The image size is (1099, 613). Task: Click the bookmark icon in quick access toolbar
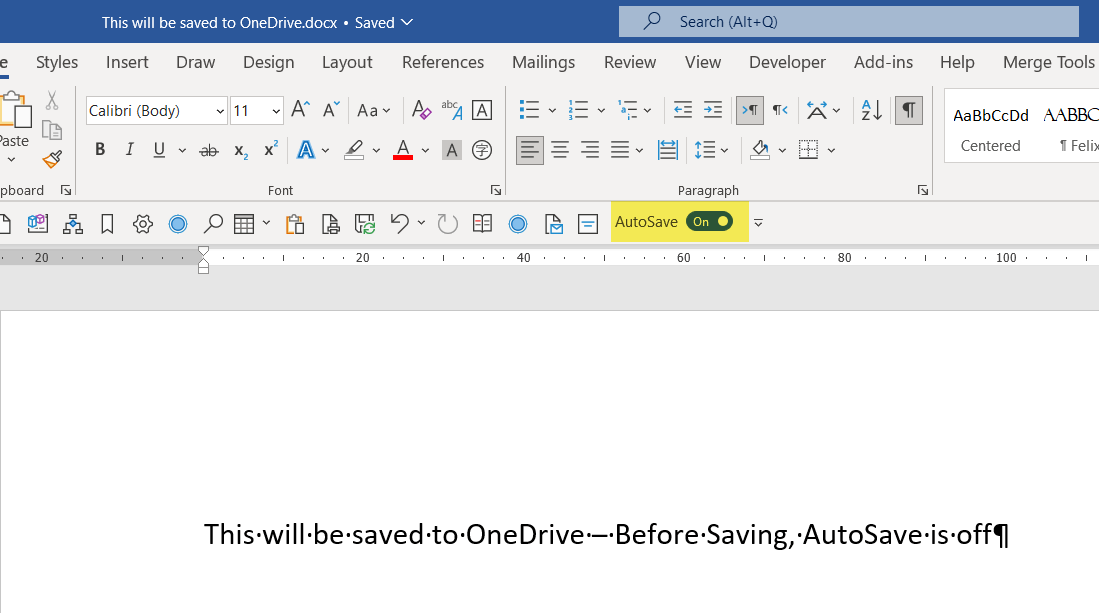pyautogui.click(x=107, y=223)
